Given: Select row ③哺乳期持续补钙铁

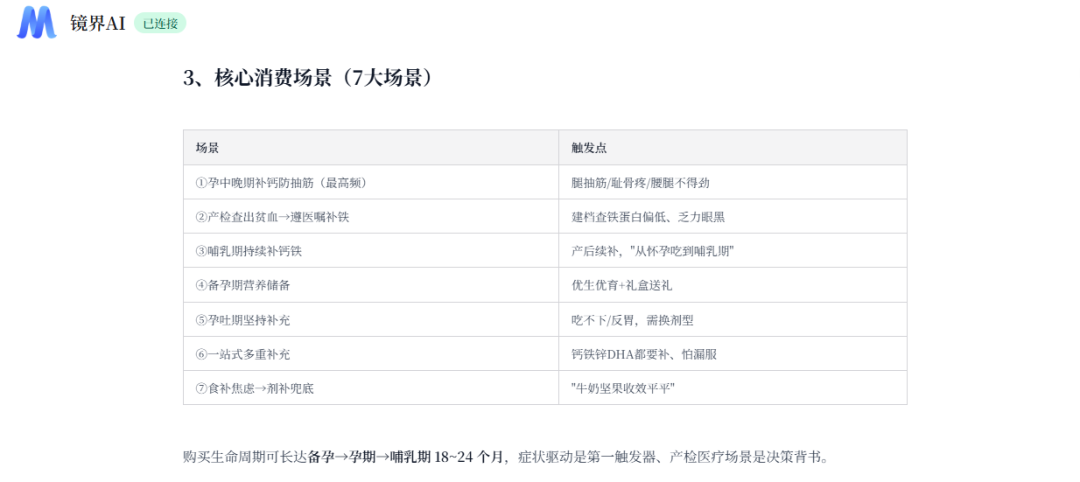Looking at the screenshot, I should (x=545, y=251).
